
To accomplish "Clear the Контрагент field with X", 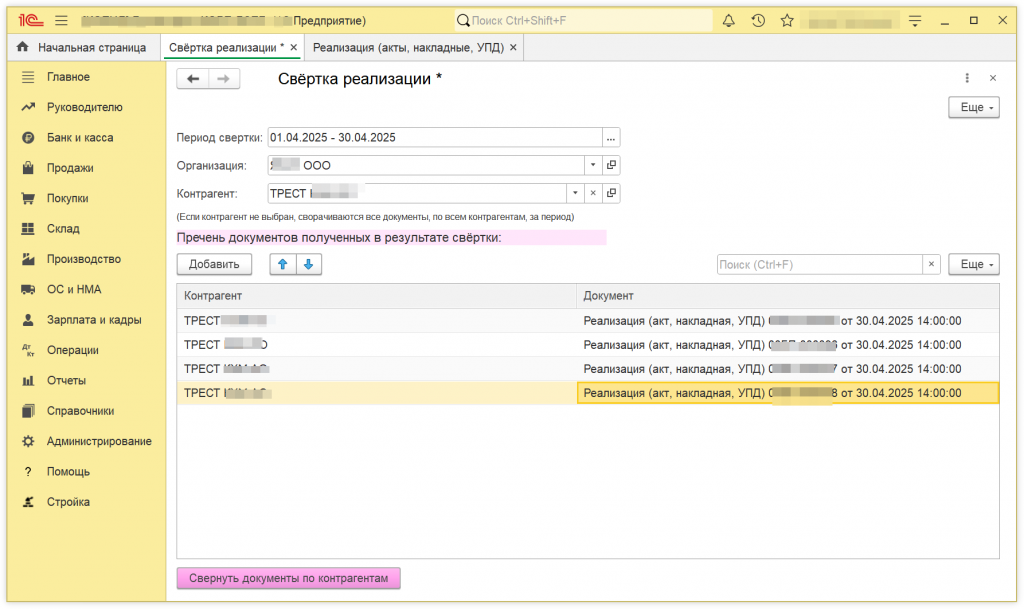I will pyautogui.click(x=592, y=193).
